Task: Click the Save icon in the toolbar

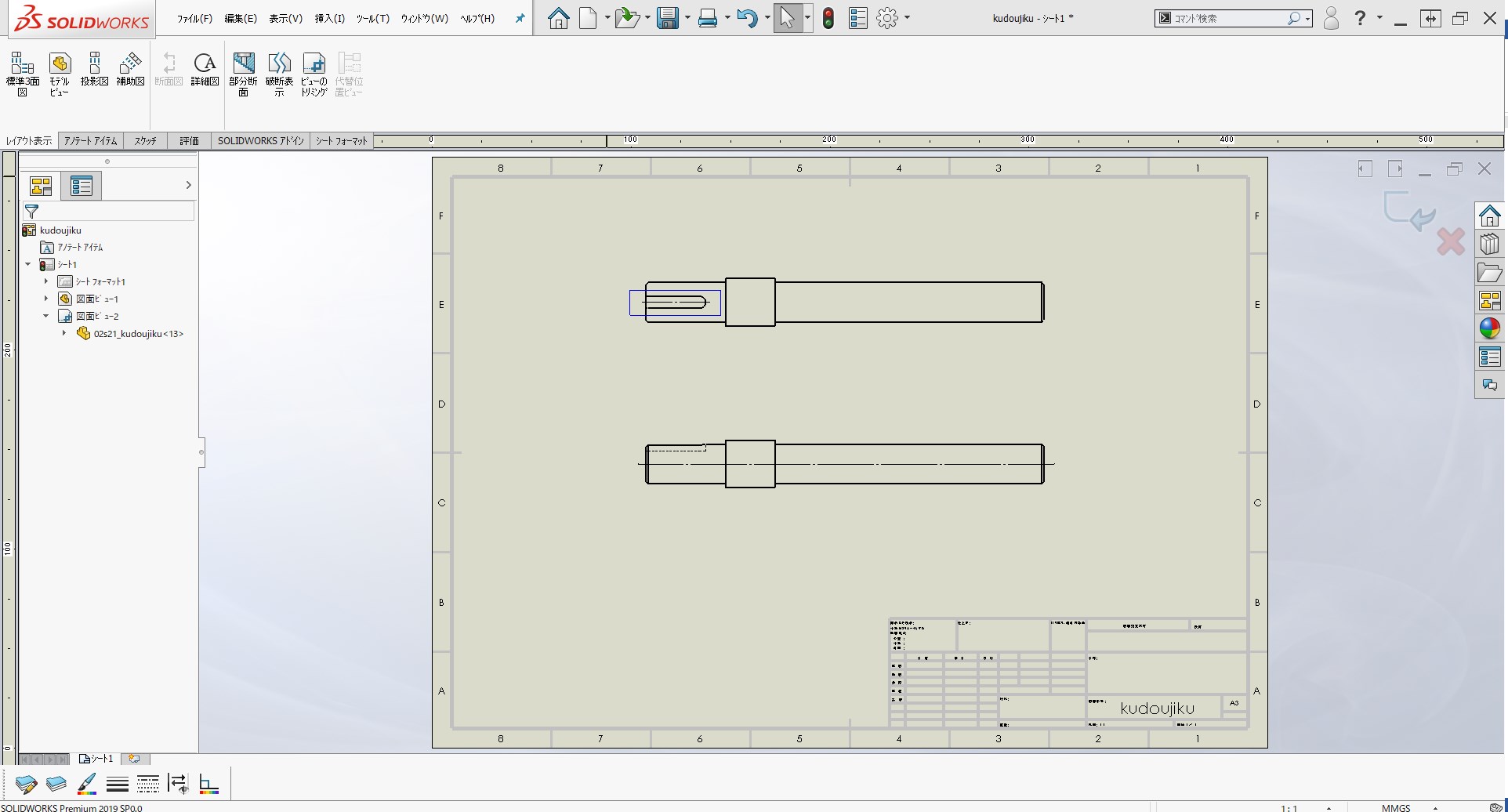Action: pos(667,18)
